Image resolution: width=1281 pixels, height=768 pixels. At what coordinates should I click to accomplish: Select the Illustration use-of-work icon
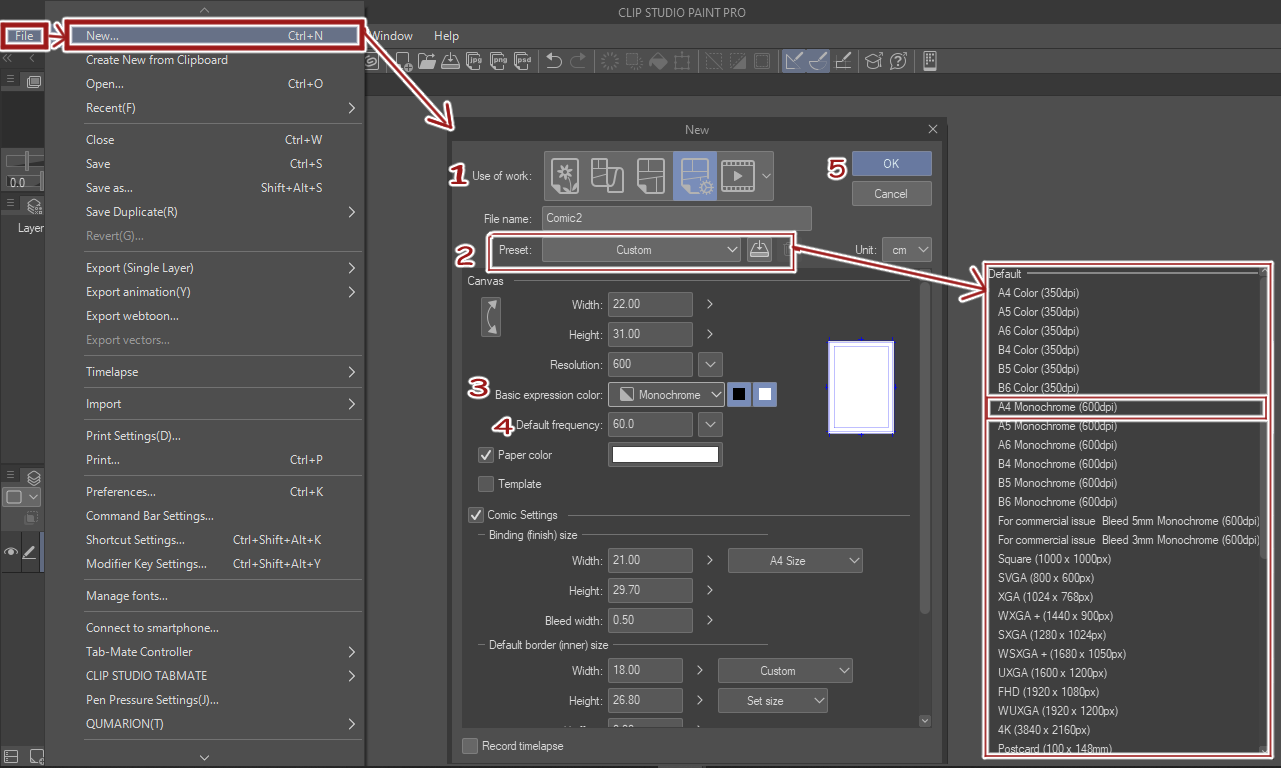pos(566,176)
